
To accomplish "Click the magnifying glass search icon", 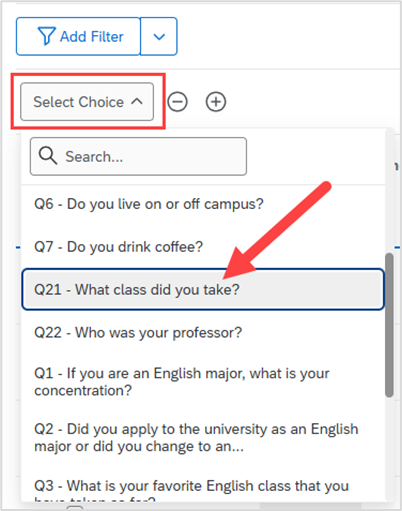I will click(48, 156).
